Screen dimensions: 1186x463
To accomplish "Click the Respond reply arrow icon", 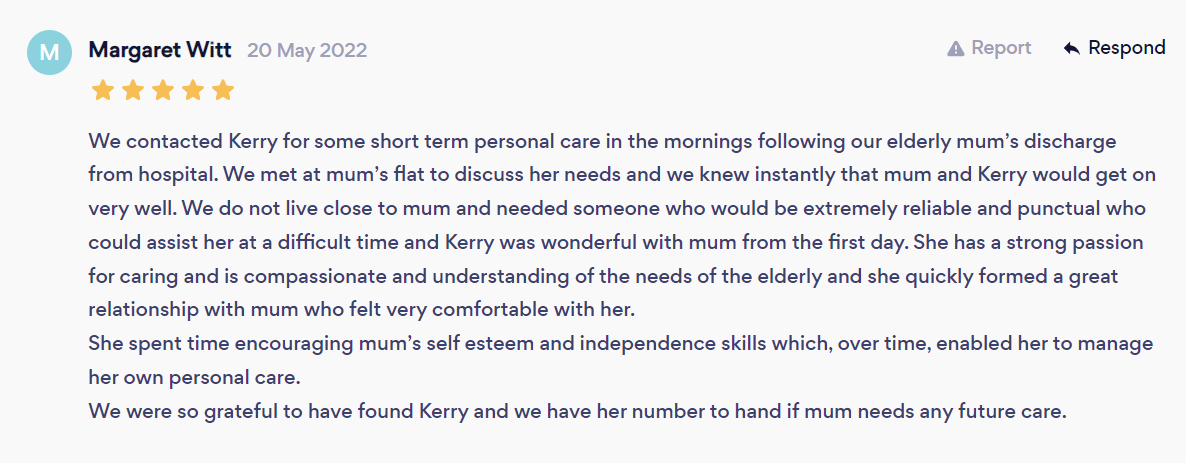I will tap(1071, 49).
